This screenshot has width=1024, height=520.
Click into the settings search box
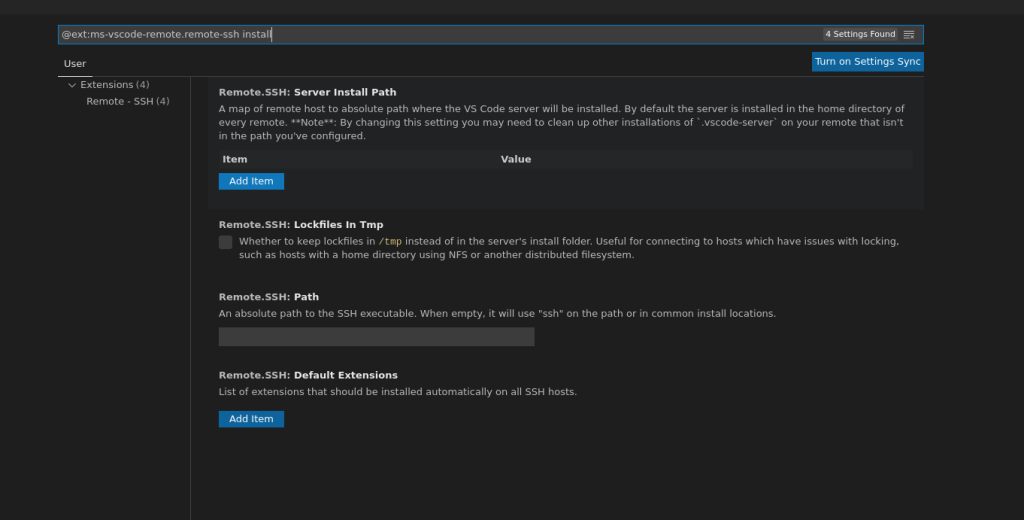pos(440,34)
